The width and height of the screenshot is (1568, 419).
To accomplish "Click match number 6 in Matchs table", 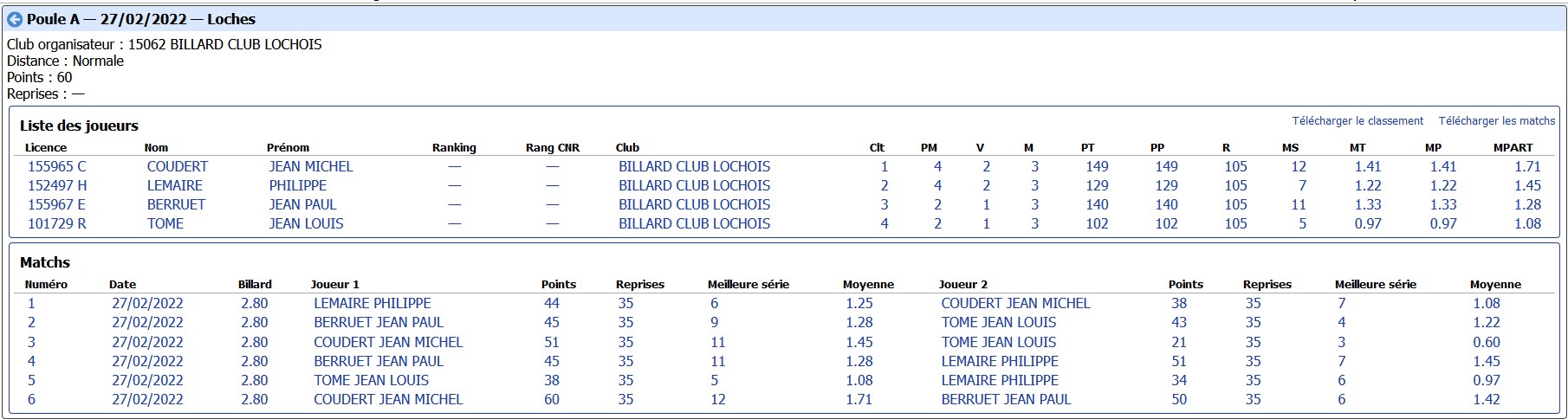I will 31,399.
